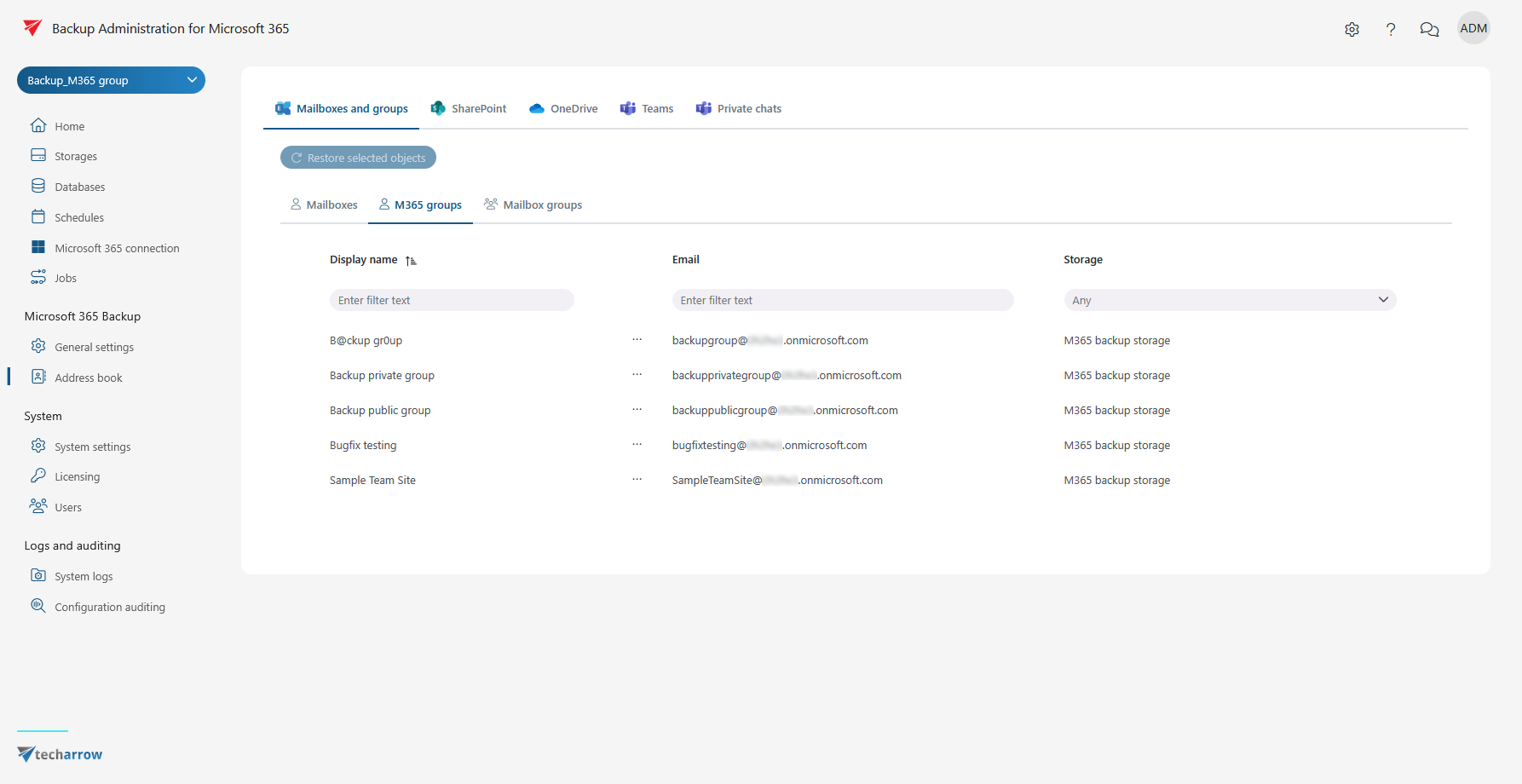Switch to the SharePoint tab
Image resolution: width=1522 pixels, height=784 pixels.
pyautogui.click(x=469, y=108)
